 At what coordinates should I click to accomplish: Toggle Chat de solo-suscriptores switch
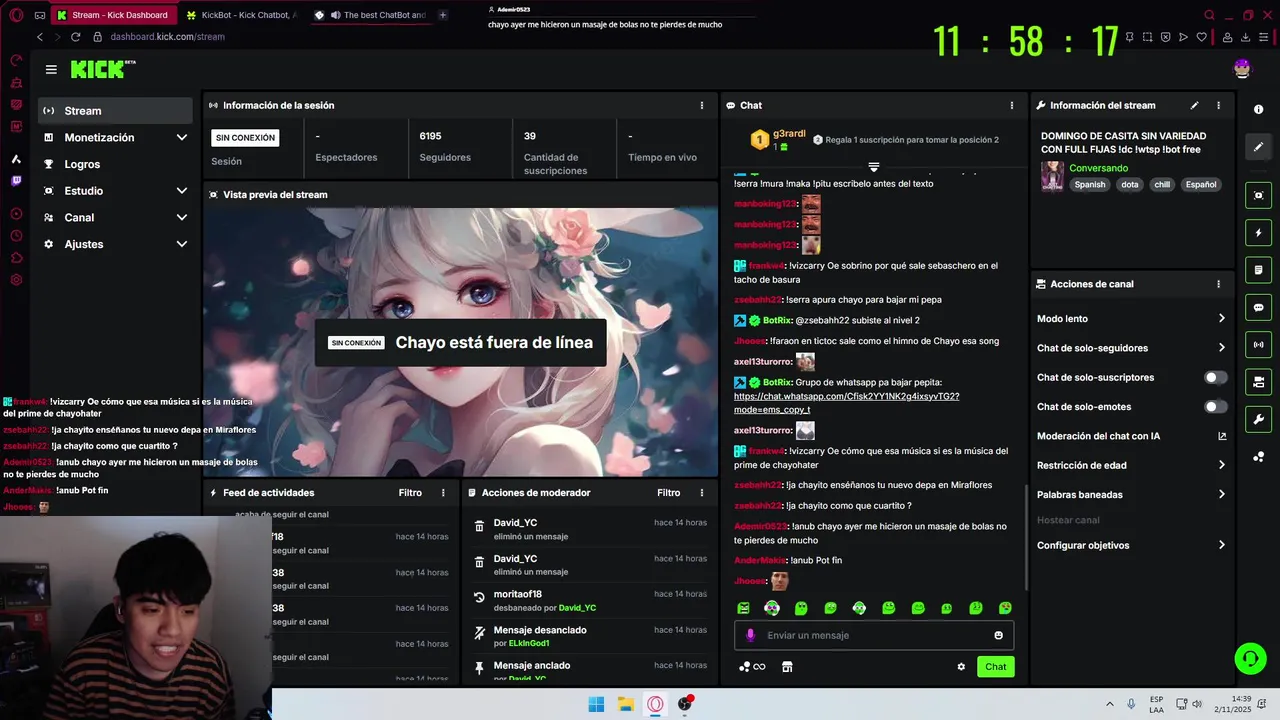click(x=1215, y=377)
